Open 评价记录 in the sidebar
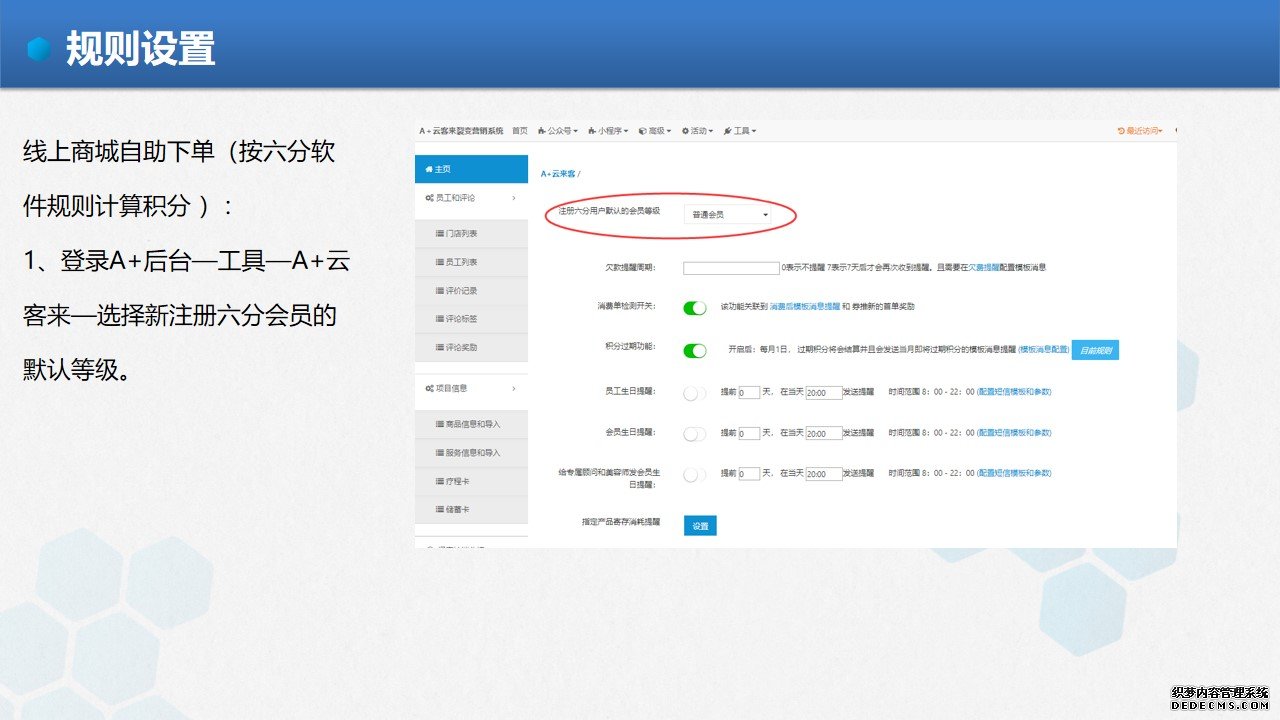The width and height of the screenshot is (1280, 720). pos(471,290)
